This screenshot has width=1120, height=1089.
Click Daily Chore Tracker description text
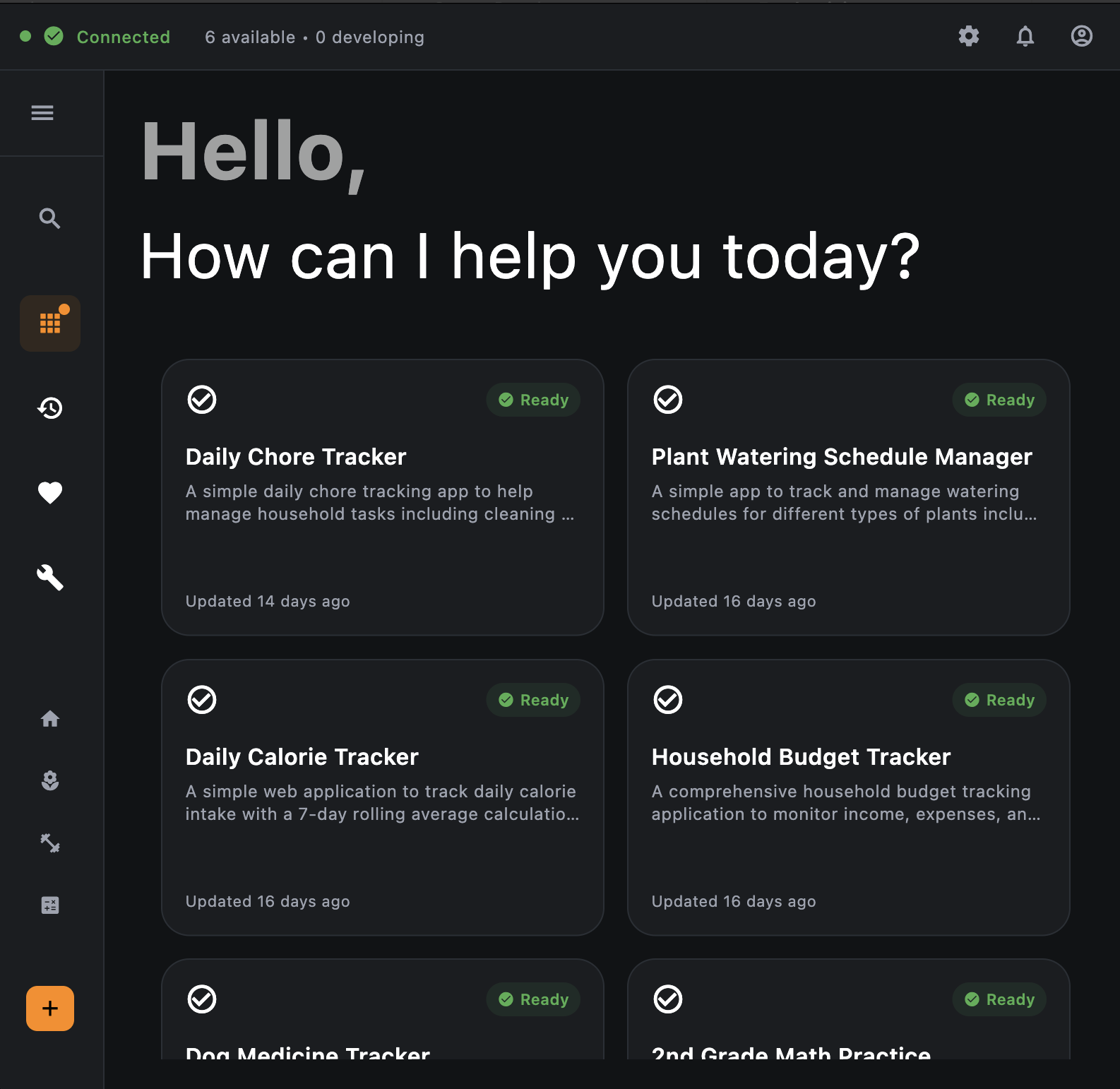point(380,503)
